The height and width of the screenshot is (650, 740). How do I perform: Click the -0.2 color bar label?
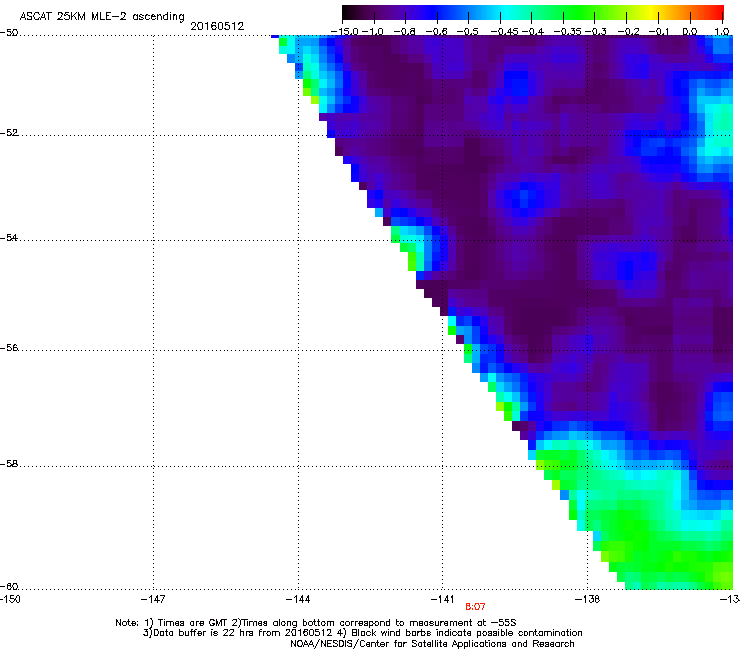pos(629,32)
